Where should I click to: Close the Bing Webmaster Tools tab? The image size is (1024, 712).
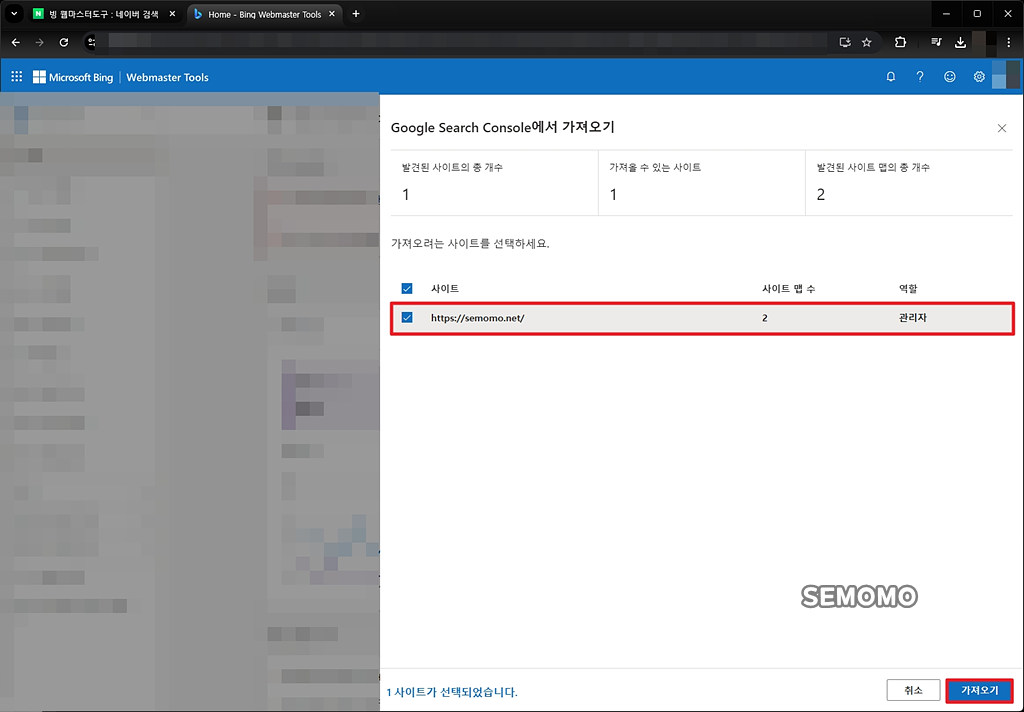[332, 14]
